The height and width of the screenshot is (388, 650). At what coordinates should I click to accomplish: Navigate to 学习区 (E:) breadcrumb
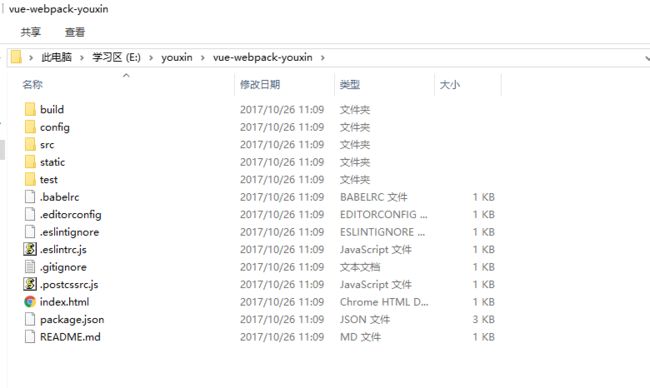(116, 57)
